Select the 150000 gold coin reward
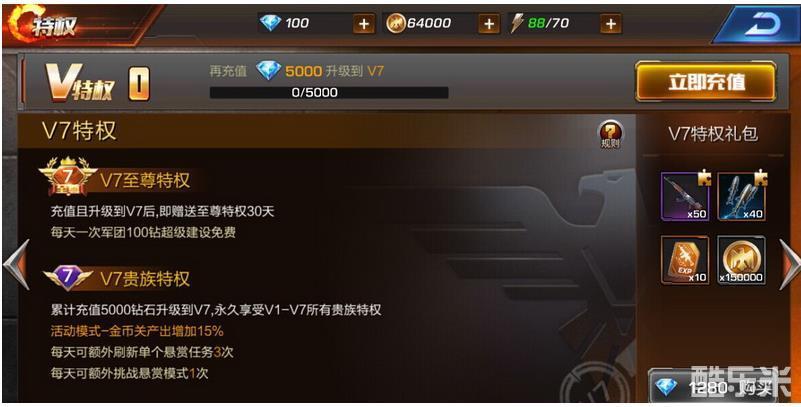801x407 pixels. [742, 260]
